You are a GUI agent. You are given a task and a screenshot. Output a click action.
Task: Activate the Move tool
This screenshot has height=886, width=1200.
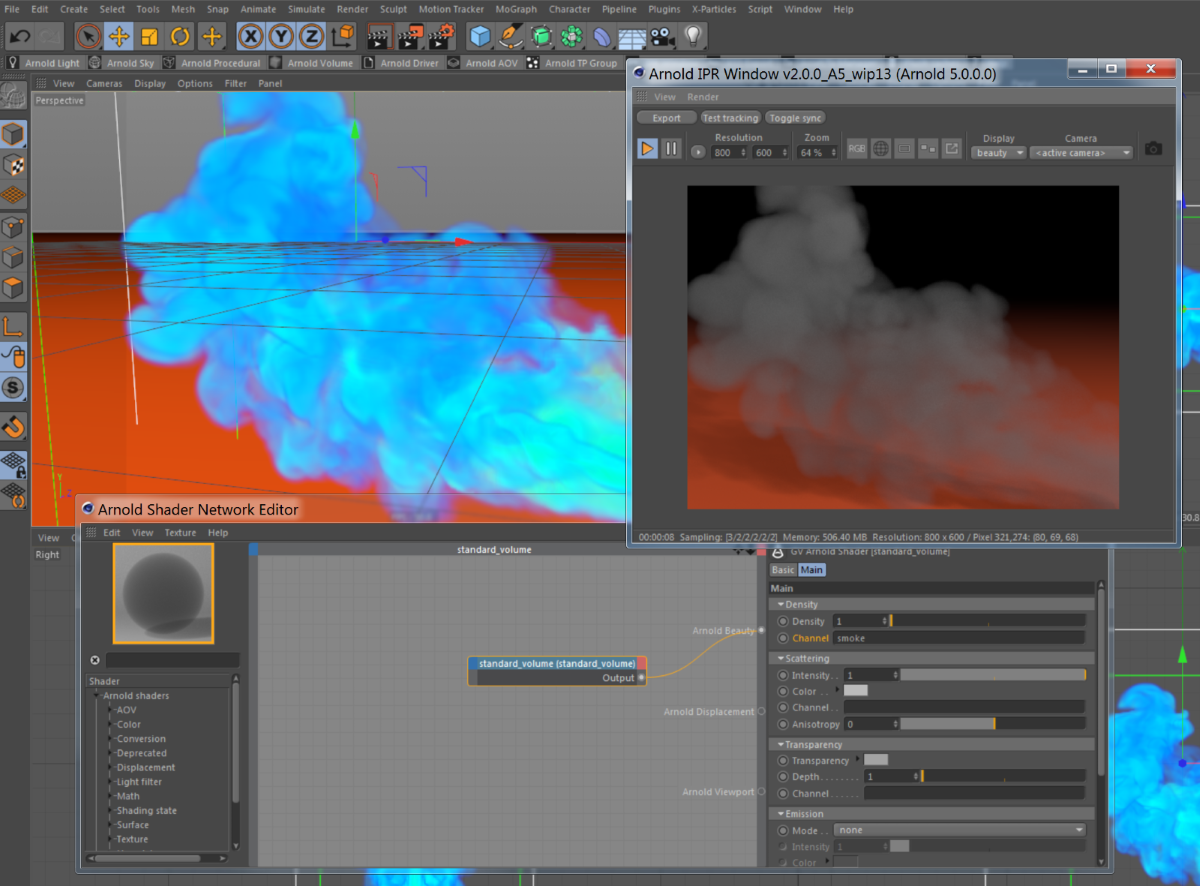[x=119, y=37]
